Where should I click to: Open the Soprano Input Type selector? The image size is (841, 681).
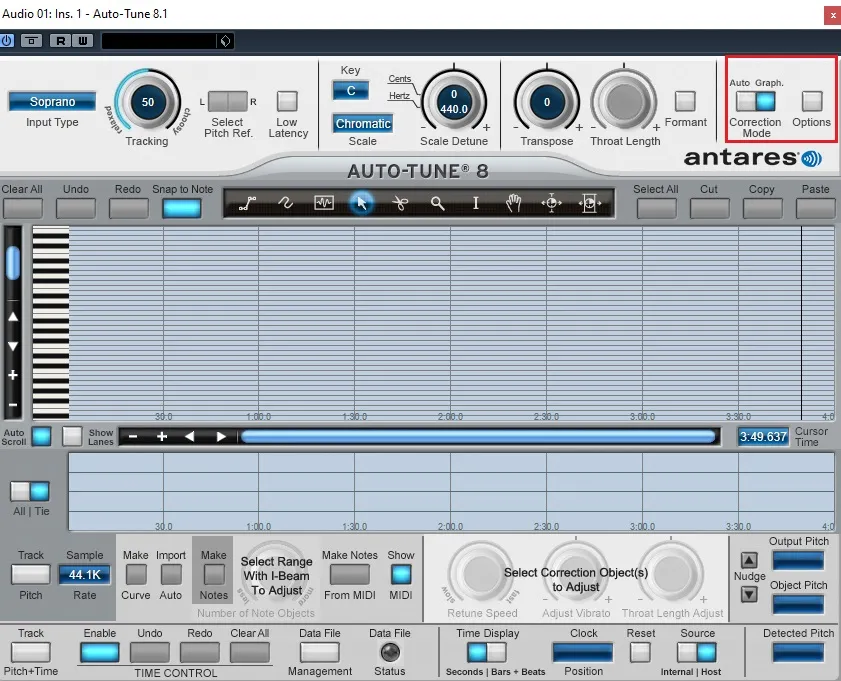click(51, 101)
